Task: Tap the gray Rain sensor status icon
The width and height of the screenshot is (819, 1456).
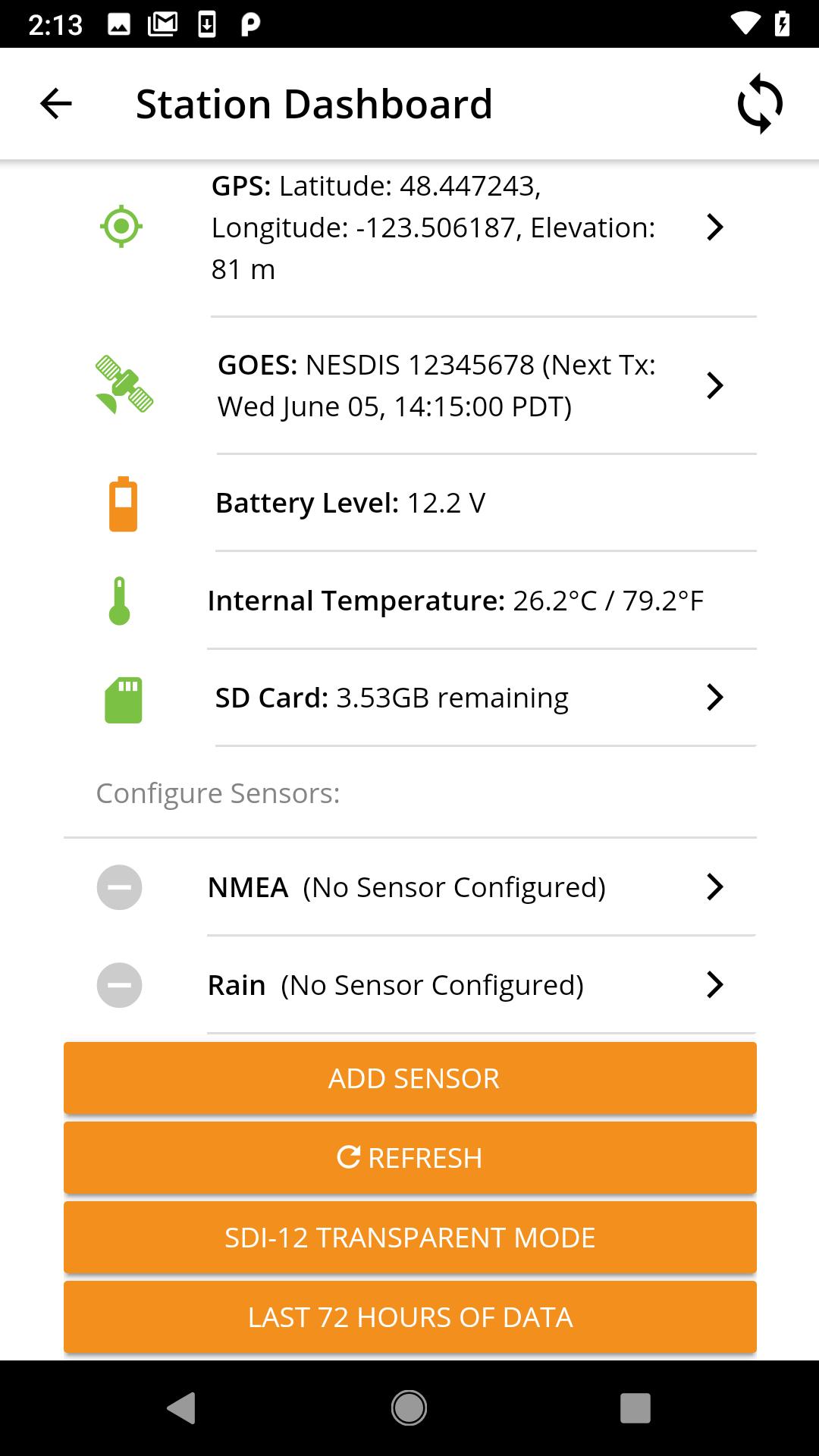Action: (120, 984)
